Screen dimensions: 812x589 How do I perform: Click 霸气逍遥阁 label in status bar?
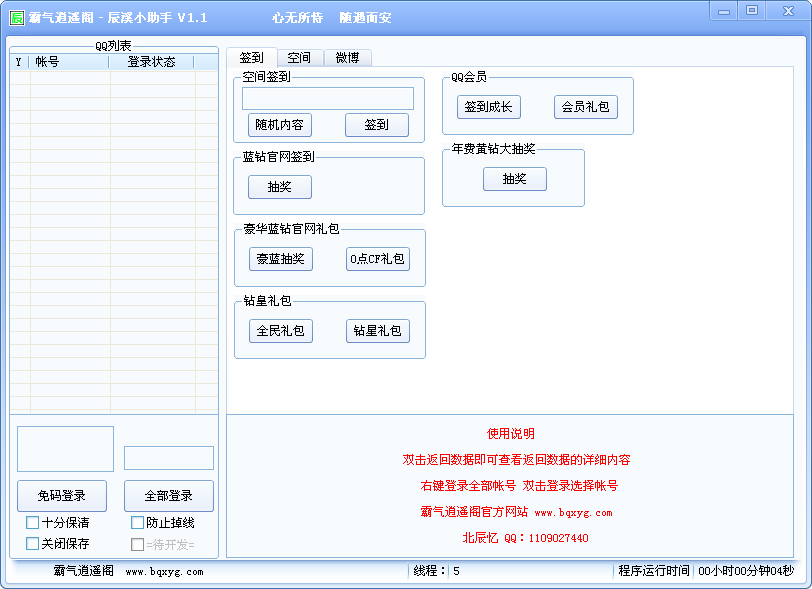[x=83, y=571]
